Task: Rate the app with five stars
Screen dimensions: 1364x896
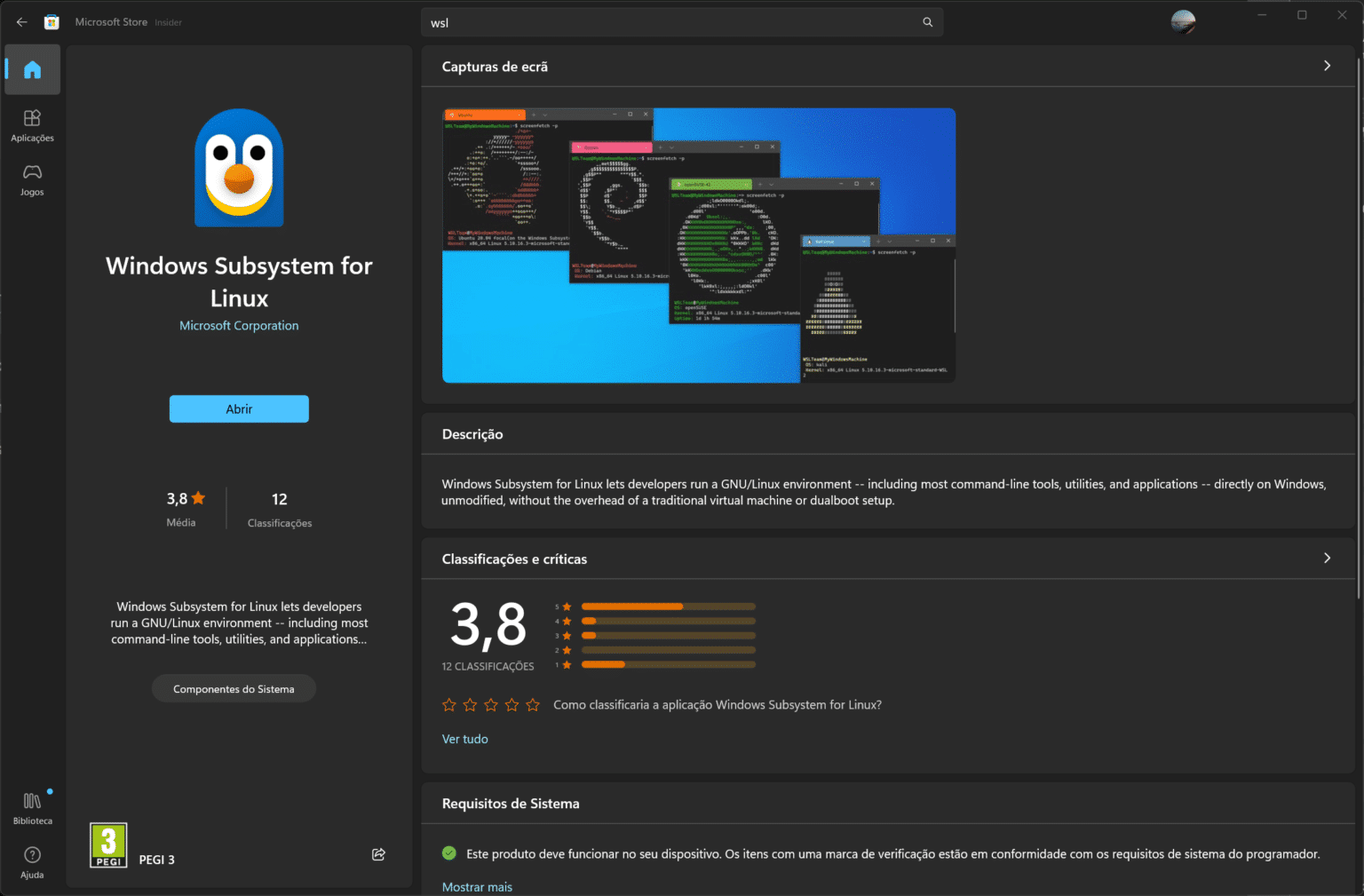Action: 532,704
